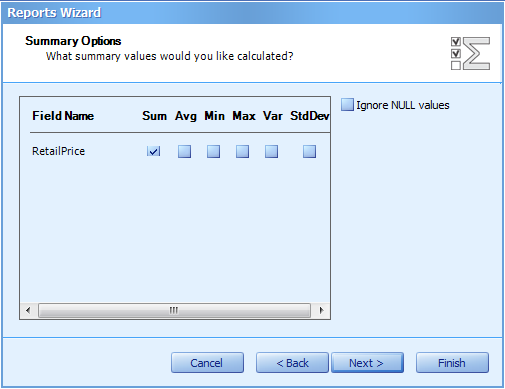Click Finish to complete the wizard
Image resolution: width=505 pixels, height=389 pixels.
452,363
